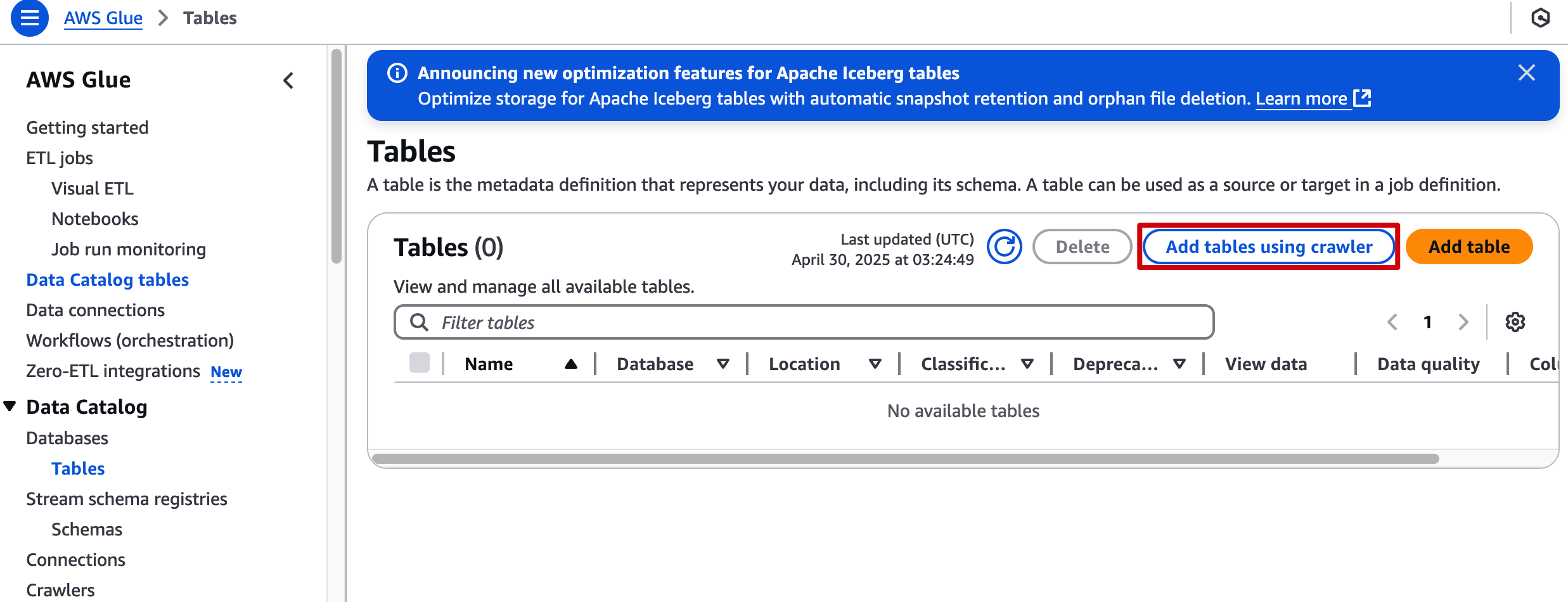1568x602 pixels.
Task: Click into the Filter tables search field
Action: click(804, 323)
